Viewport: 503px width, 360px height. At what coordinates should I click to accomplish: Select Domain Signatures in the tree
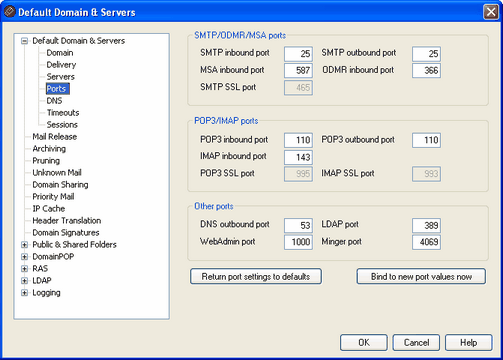(x=66, y=233)
